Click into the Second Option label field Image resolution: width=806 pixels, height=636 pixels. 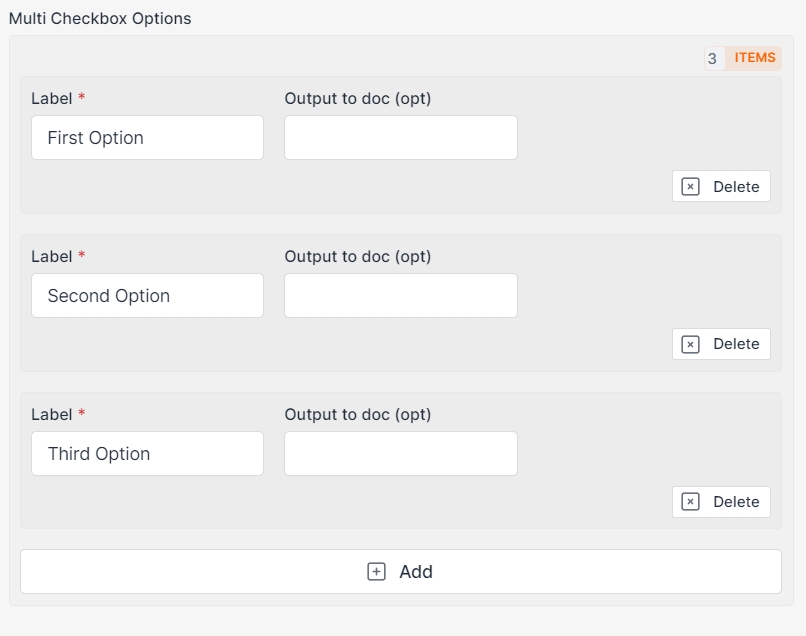(x=147, y=296)
